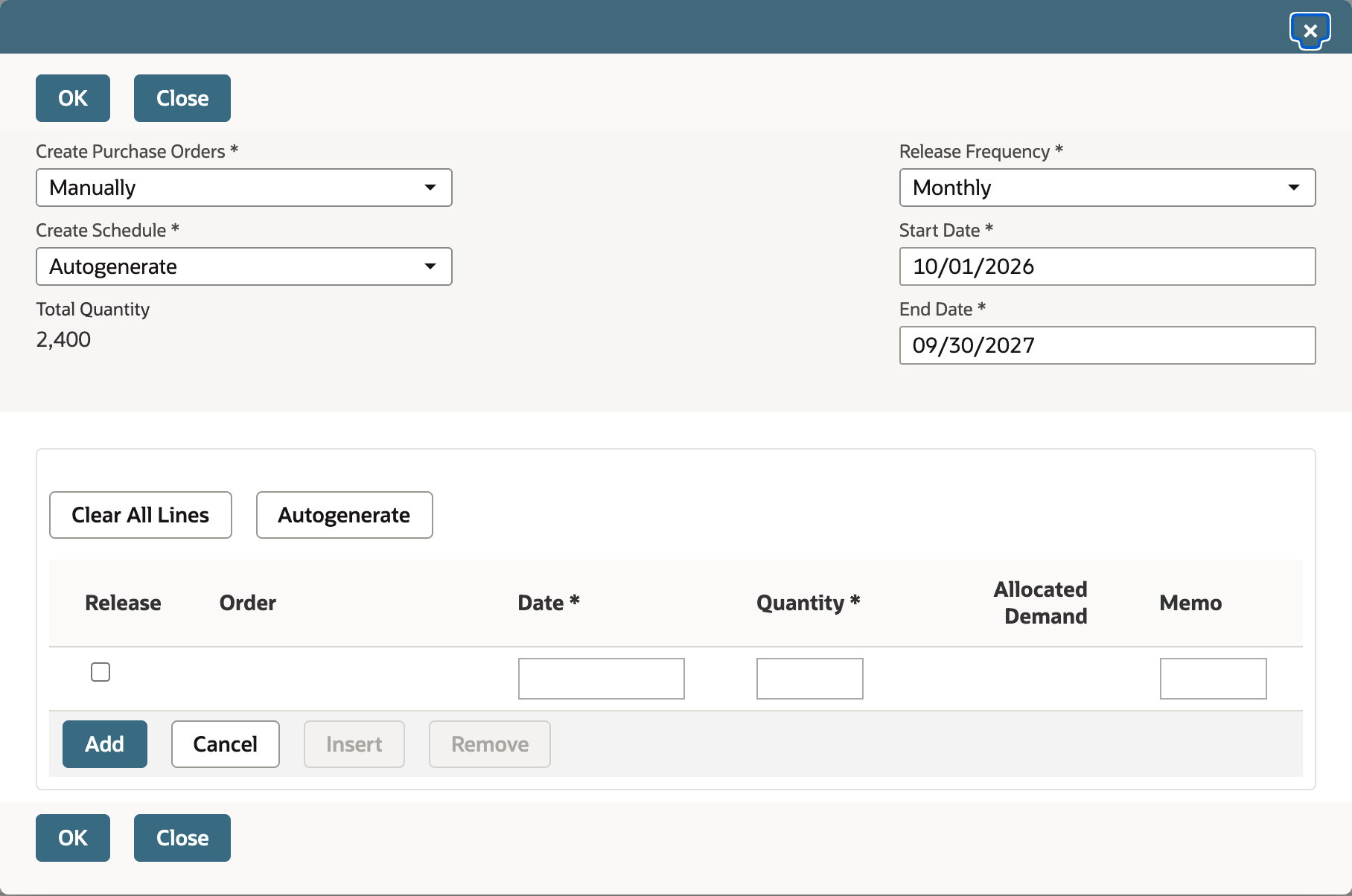The height and width of the screenshot is (896, 1352).
Task: Expand the Release Frequency dropdown
Action: coord(1108,188)
